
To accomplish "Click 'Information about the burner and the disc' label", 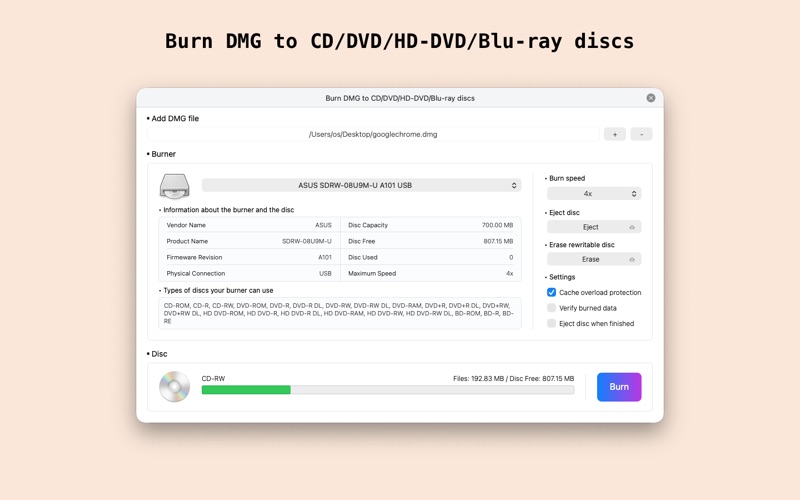I will click(226, 210).
